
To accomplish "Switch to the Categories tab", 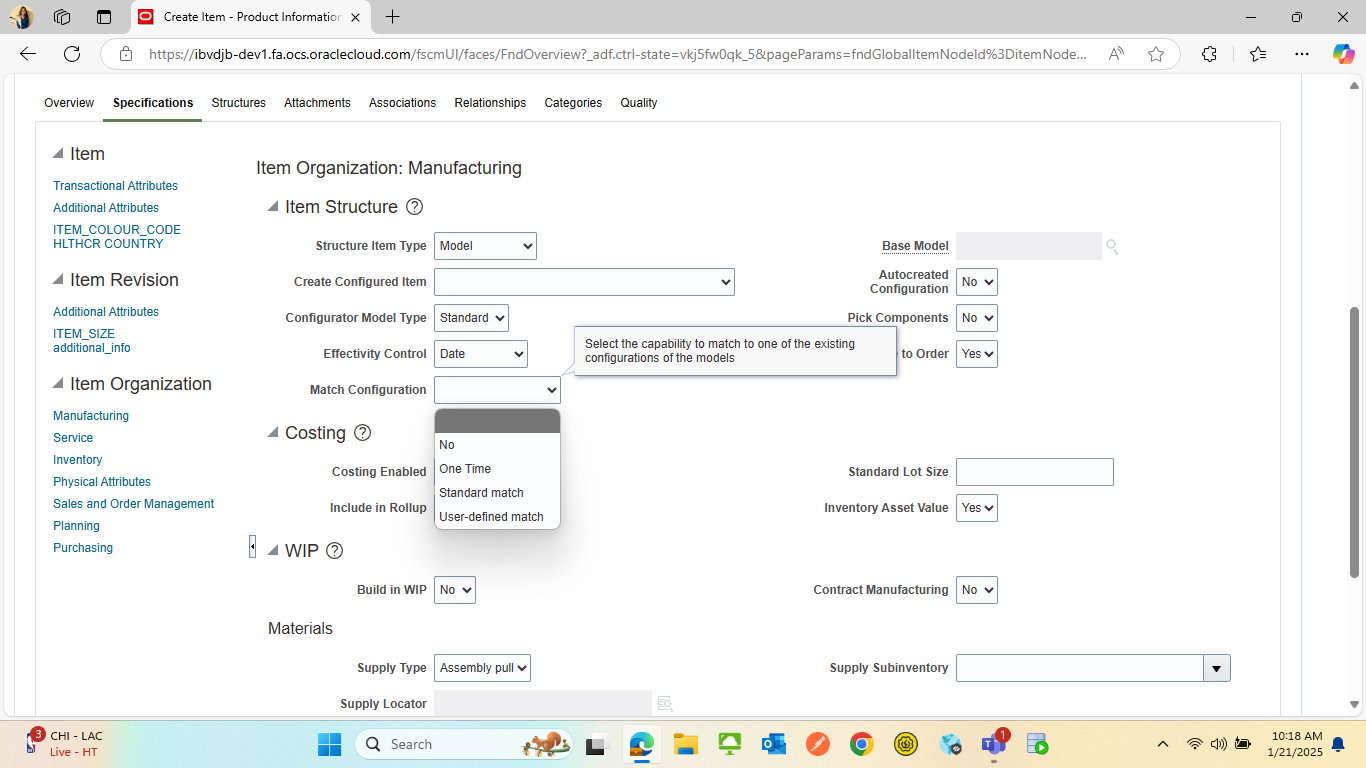I will click(573, 102).
